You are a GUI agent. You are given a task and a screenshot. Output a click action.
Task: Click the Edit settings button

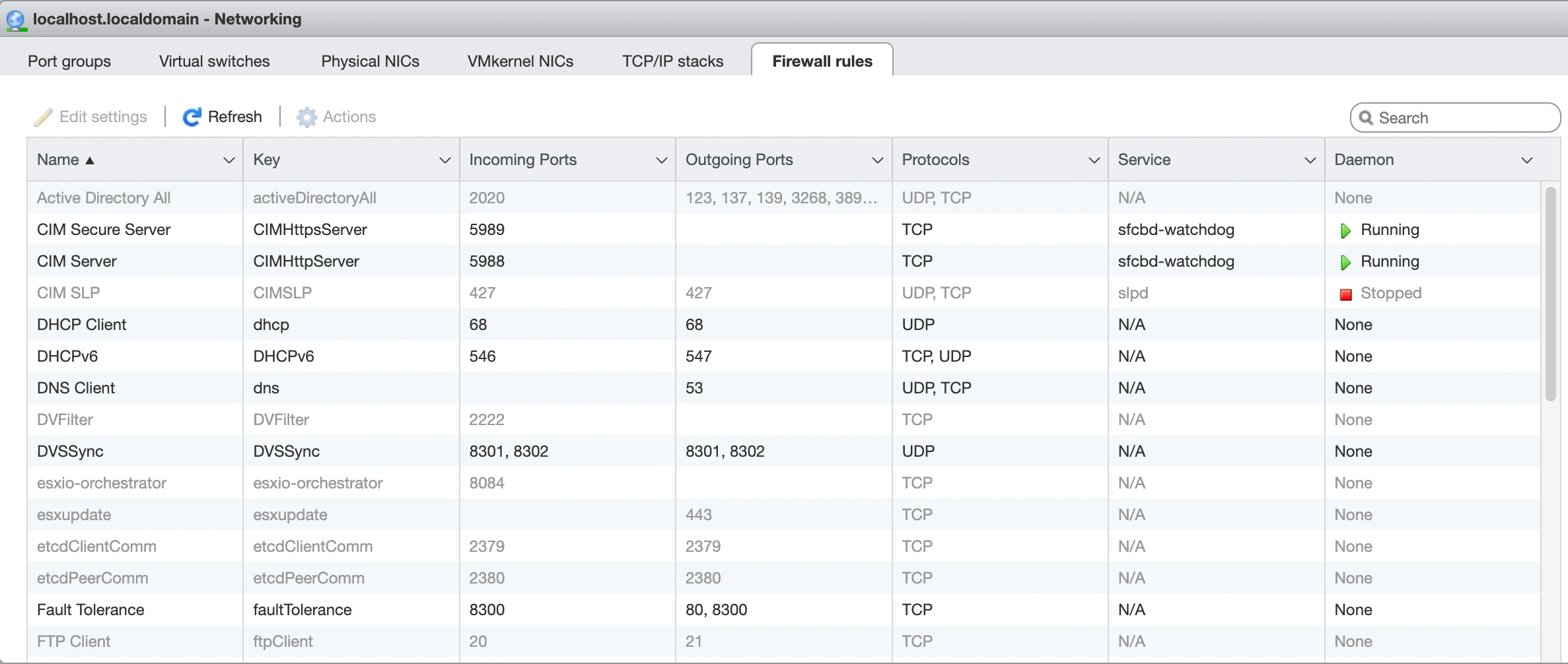(102, 116)
